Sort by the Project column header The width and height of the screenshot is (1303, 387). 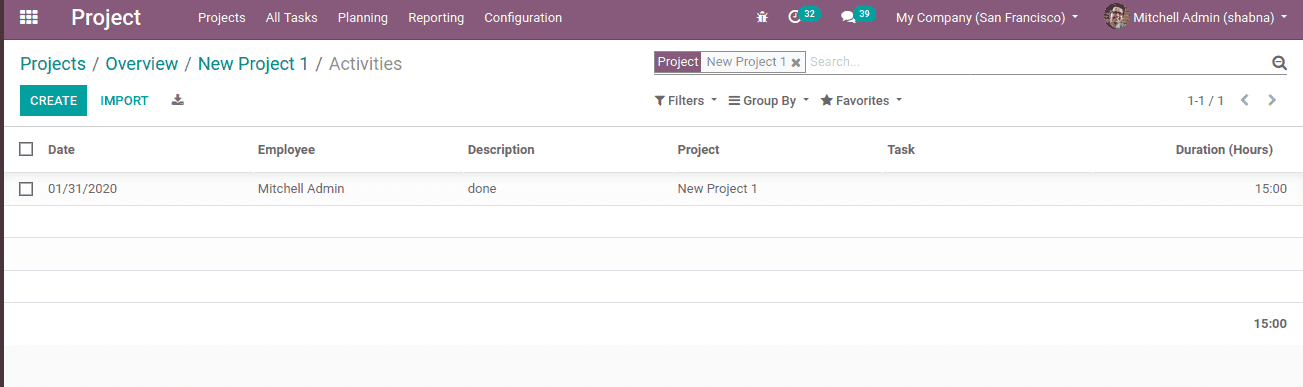click(698, 150)
